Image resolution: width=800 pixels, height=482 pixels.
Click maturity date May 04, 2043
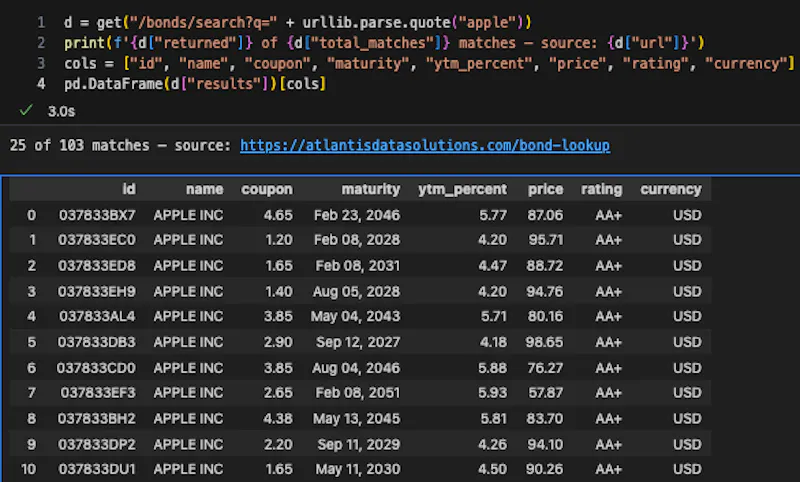tap(356, 316)
